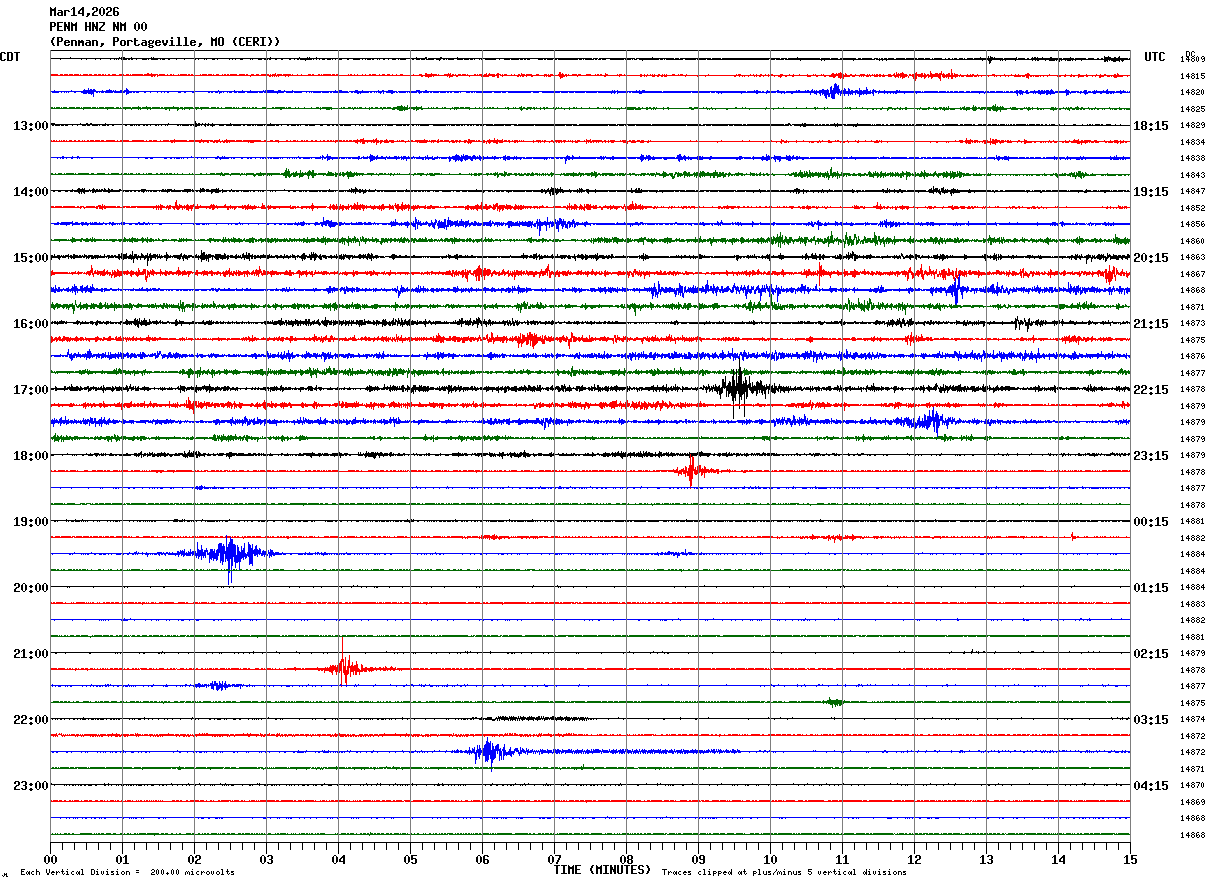Select minute 13 on the bottom time axis

(x=986, y=859)
